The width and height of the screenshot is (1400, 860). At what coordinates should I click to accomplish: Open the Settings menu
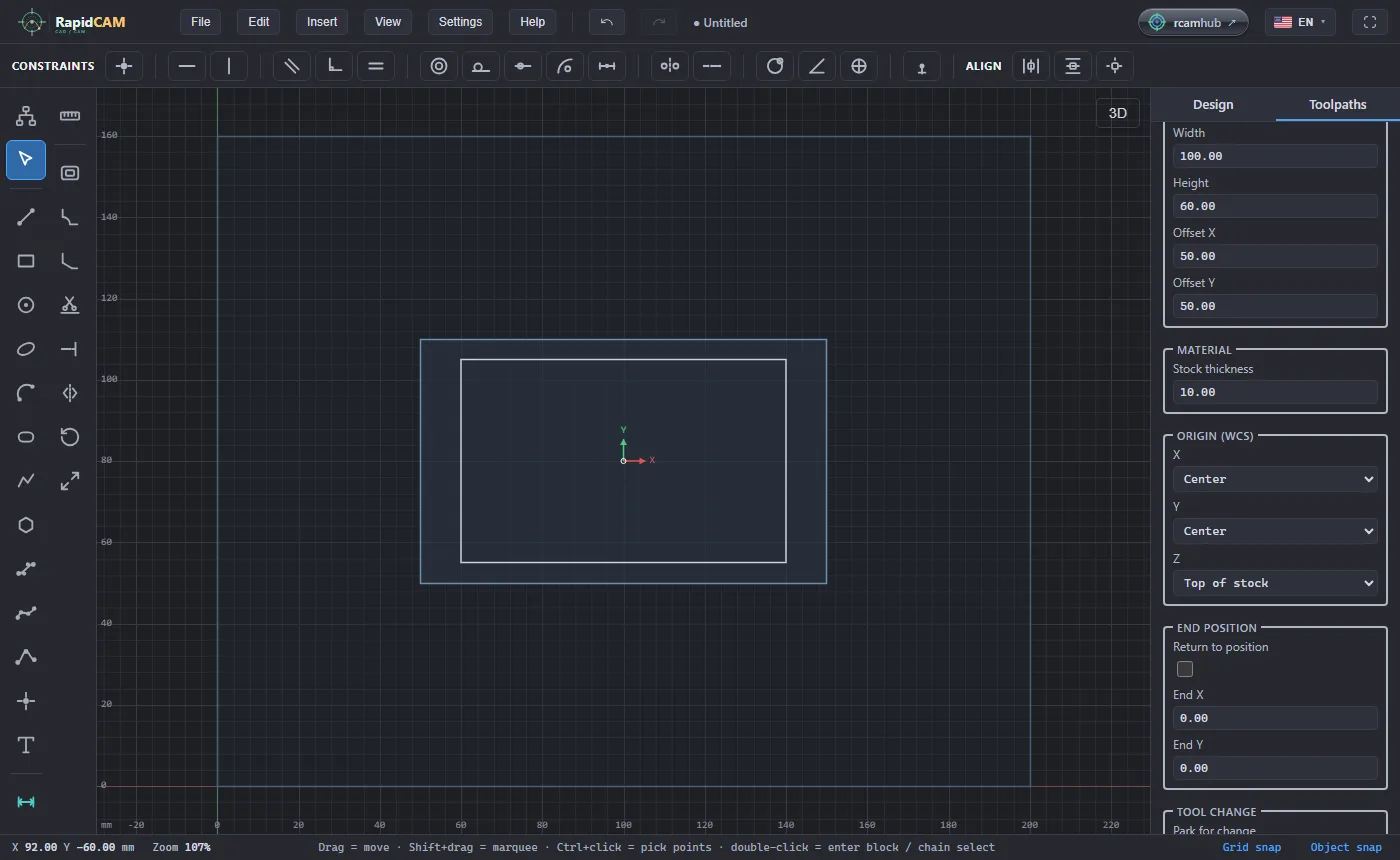460,22
